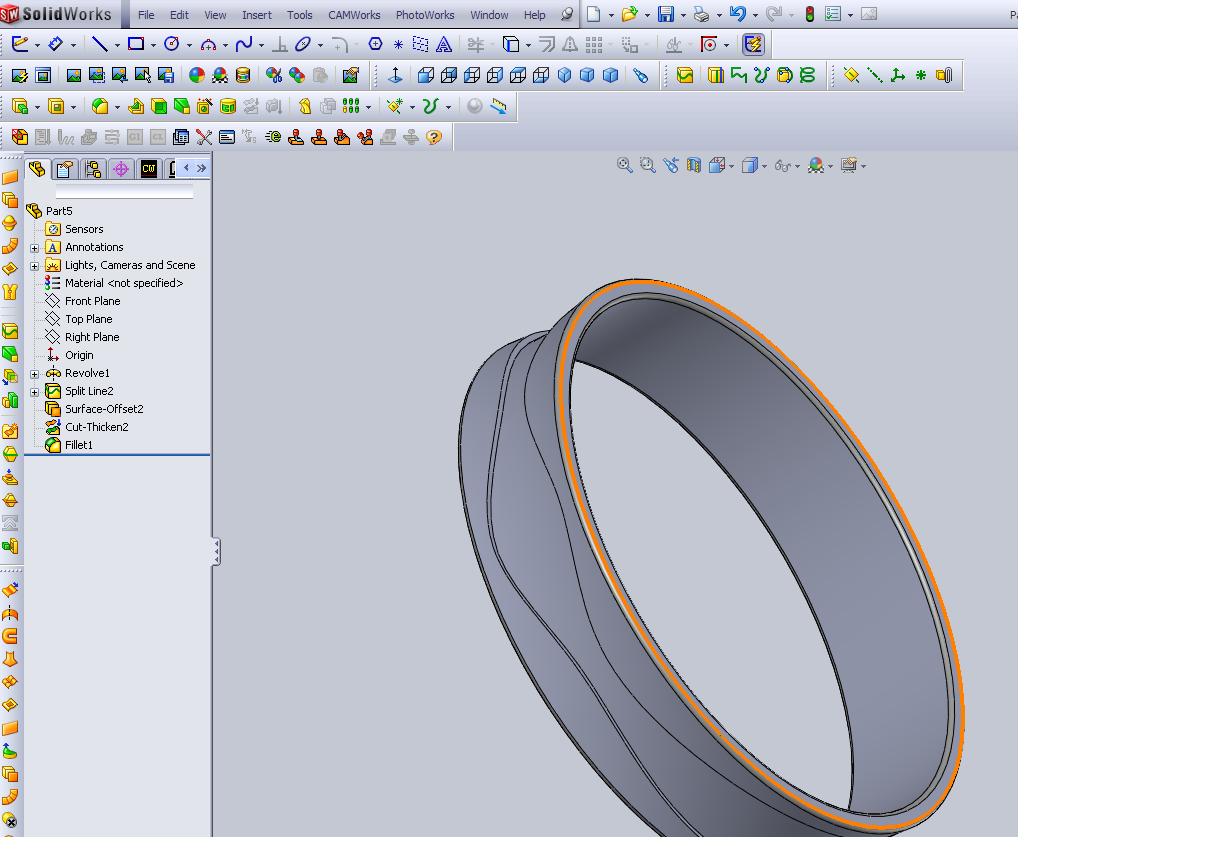This screenshot has height=868, width=1215.
Task: Select Fillet1 in the feature tree
Action: tap(79, 445)
